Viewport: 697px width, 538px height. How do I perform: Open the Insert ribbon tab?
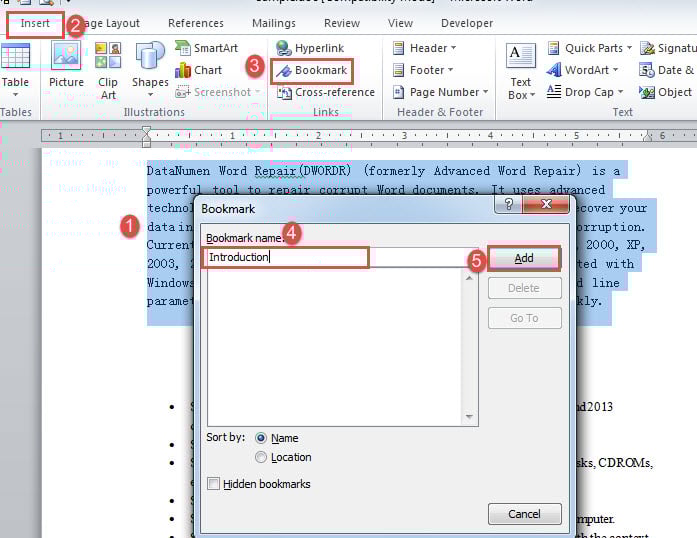coord(35,24)
